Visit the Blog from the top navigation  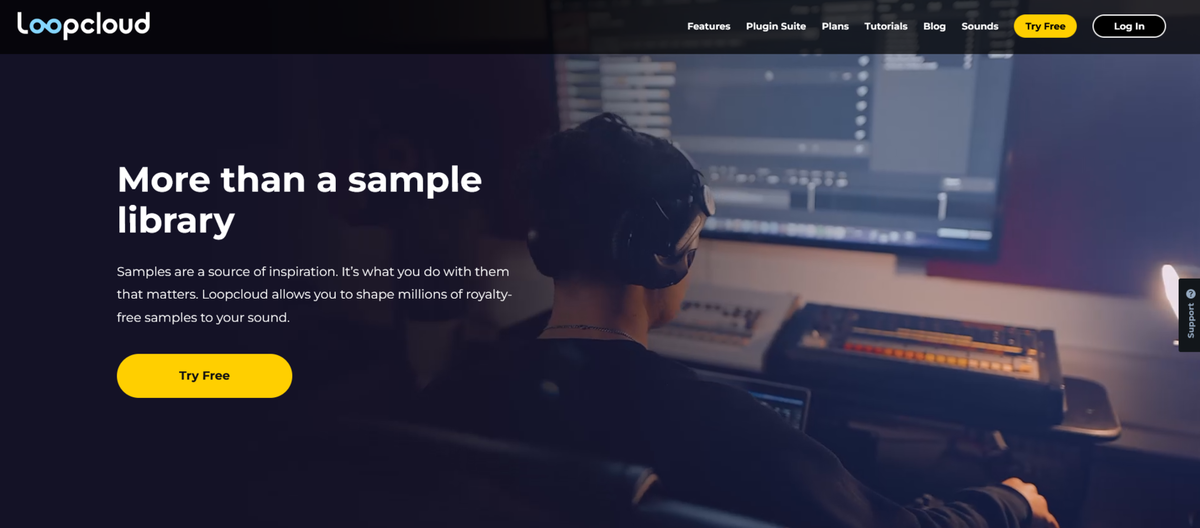click(x=934, y=26)
